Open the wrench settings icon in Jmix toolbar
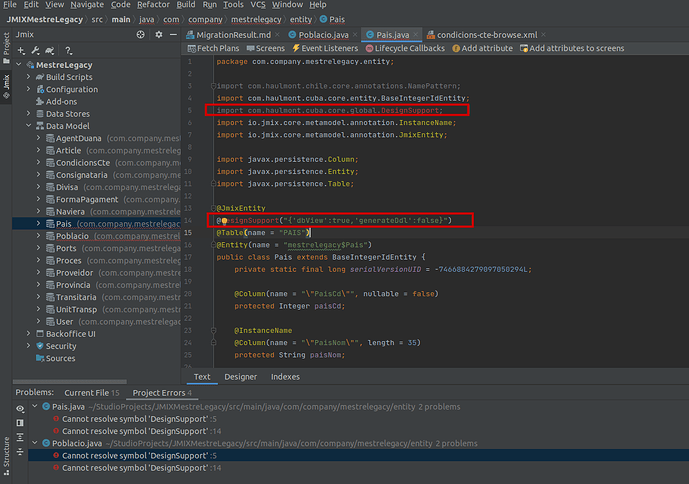Viewport: 689px width, 484px height. [x=36, y=51]
